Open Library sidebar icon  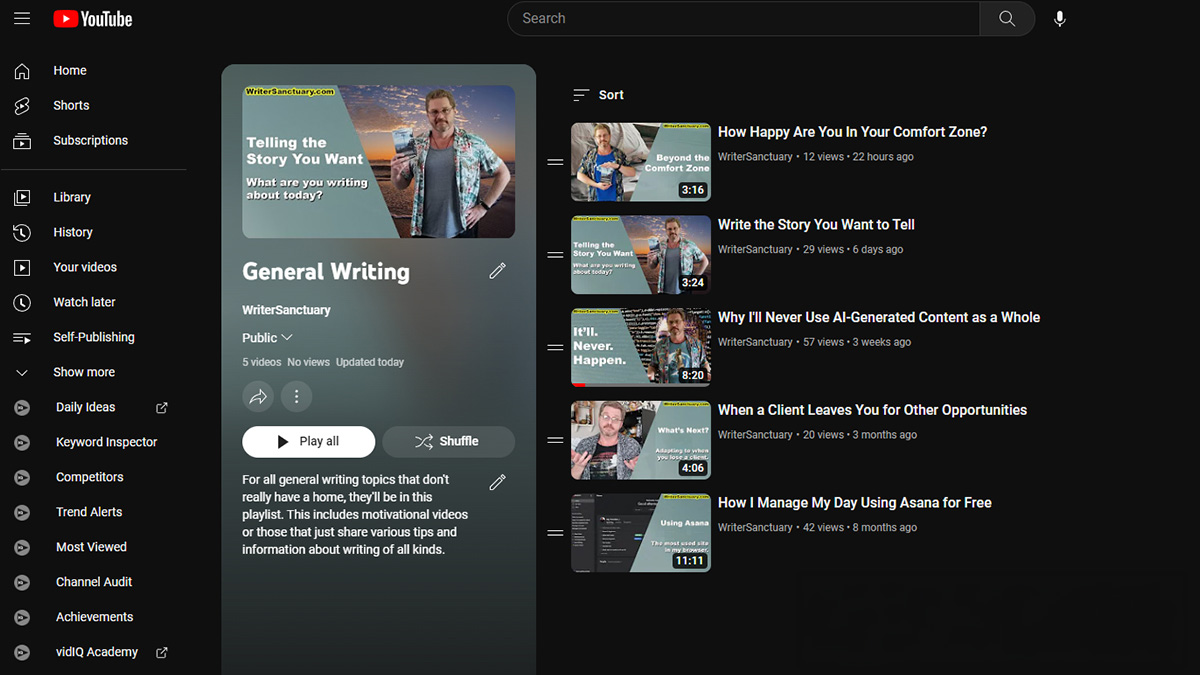tap(22, 198)
